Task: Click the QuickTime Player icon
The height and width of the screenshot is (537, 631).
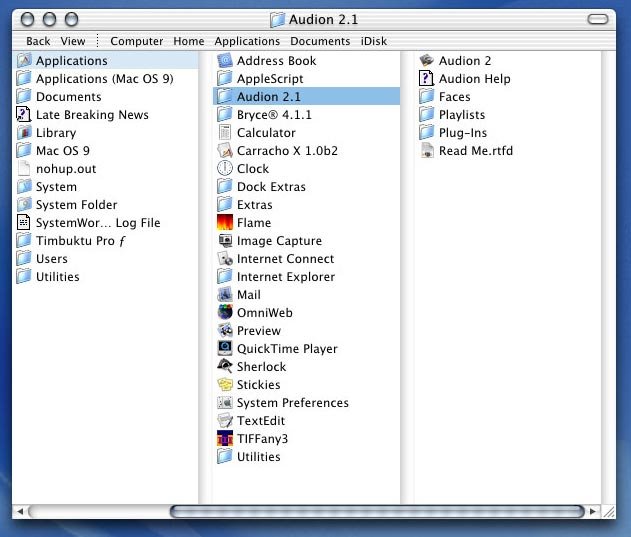Action: coord(225,349)
